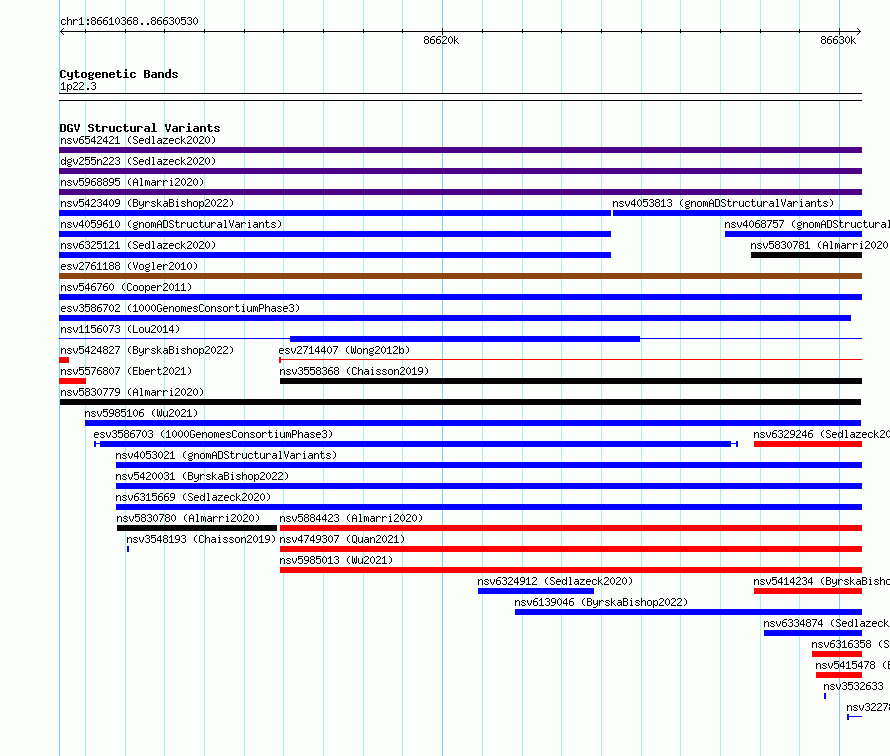This screenshot has width=890, height=756.
Task: Click nsv546760 (Cooper2011) label
Action: point(126,287)
